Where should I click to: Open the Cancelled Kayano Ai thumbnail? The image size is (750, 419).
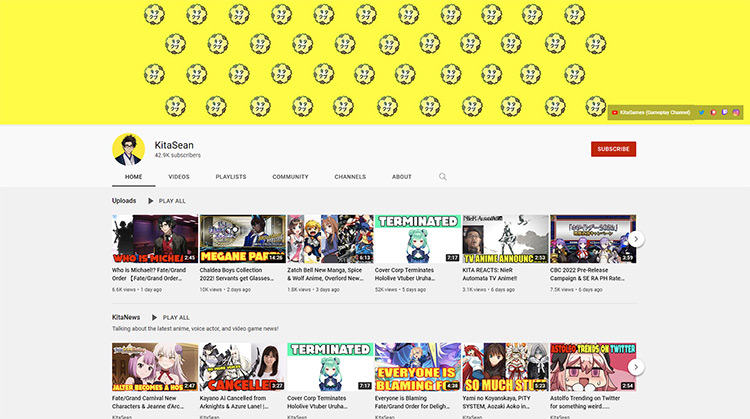[243, 367]
